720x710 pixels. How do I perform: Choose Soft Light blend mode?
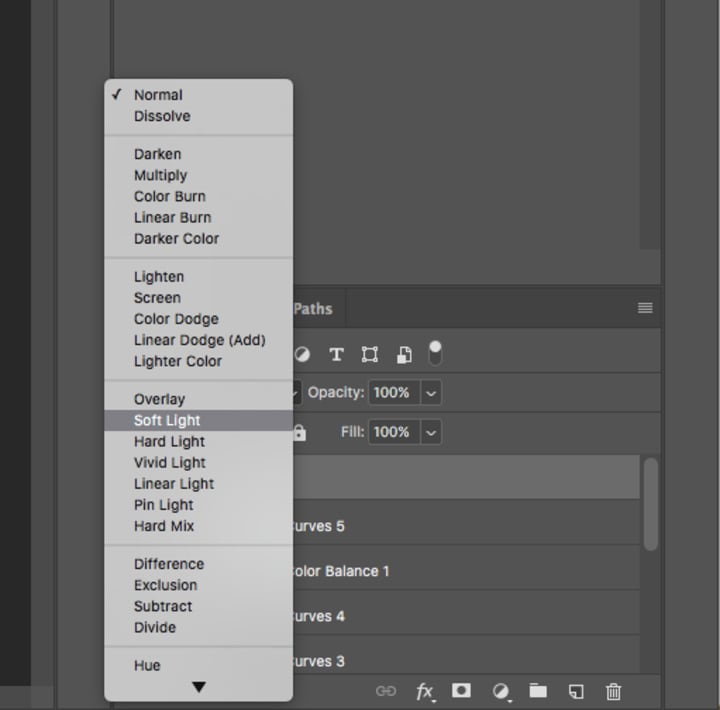(198, 421)
